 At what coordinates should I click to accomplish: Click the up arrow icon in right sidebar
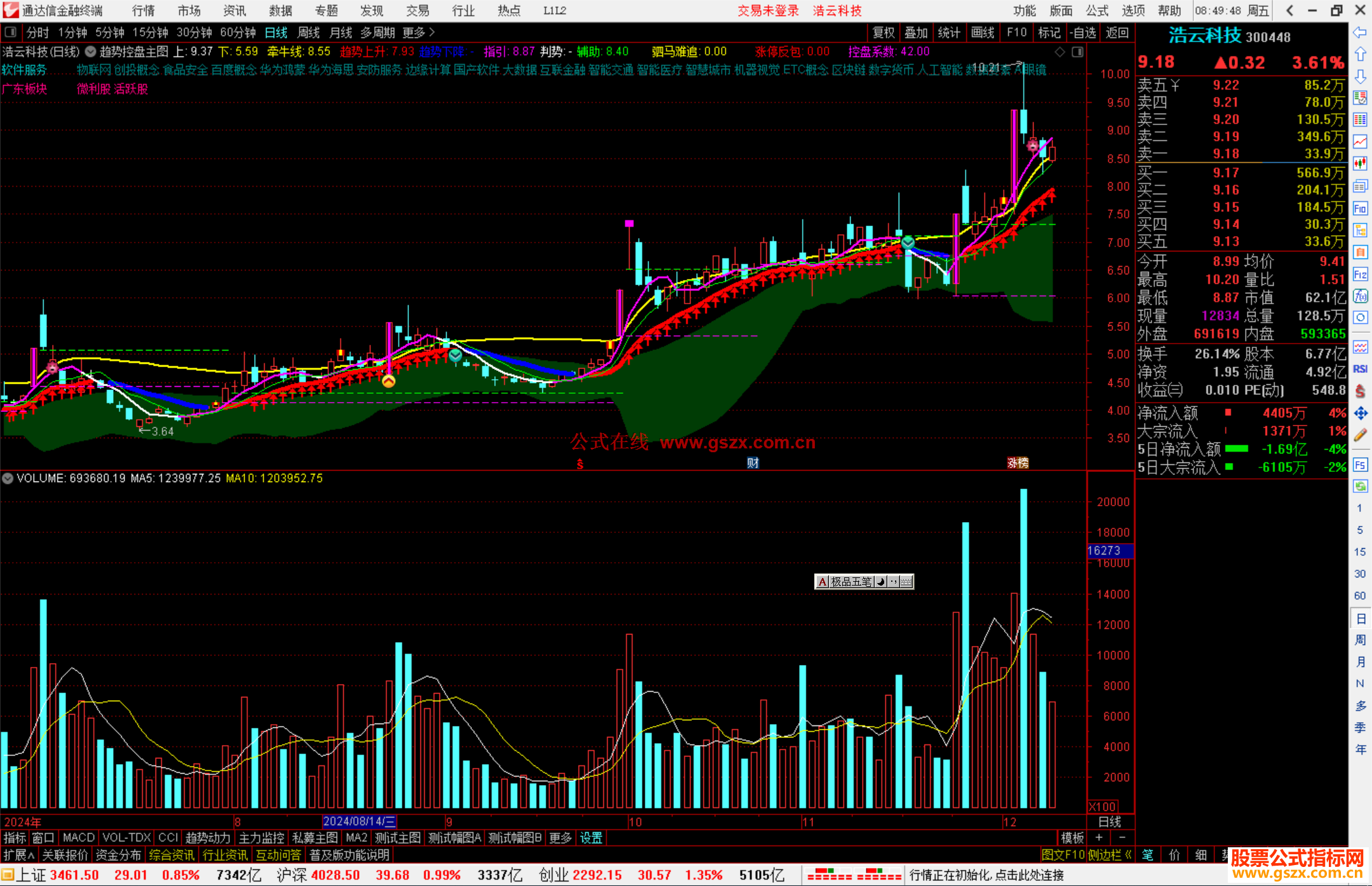coord(1360,55)
